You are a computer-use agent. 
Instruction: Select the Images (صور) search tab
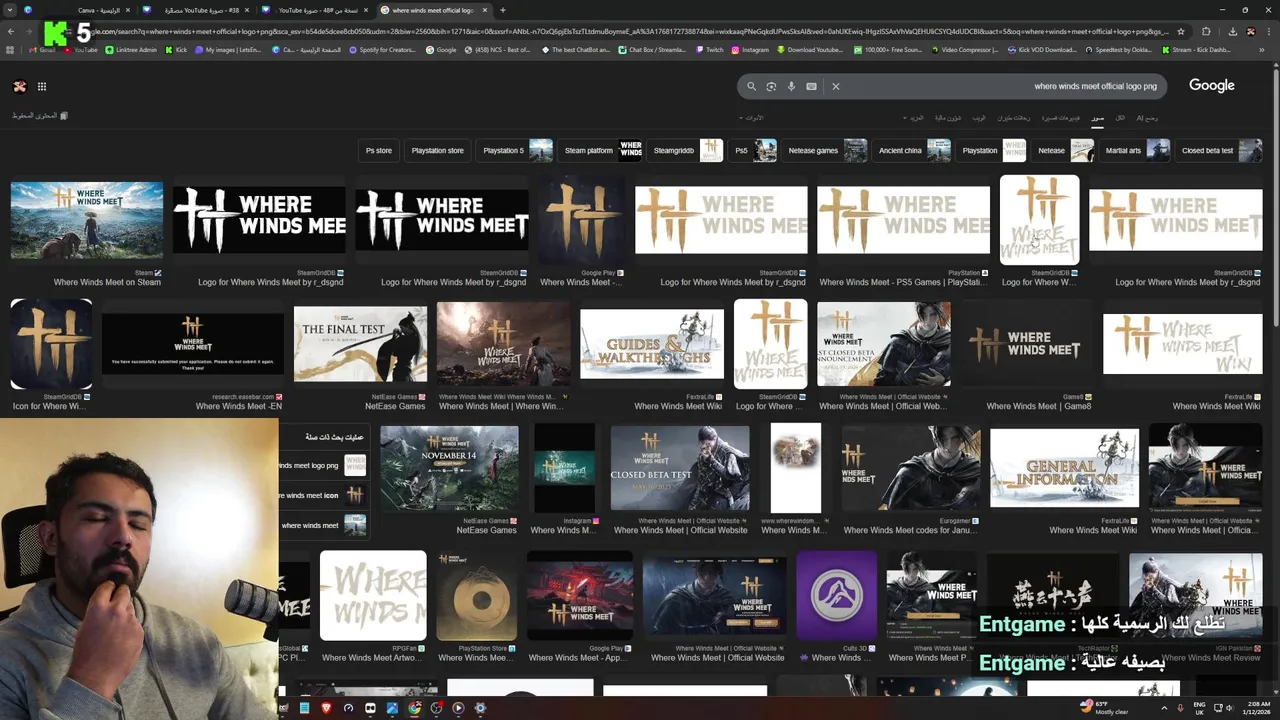(1097, 118)
